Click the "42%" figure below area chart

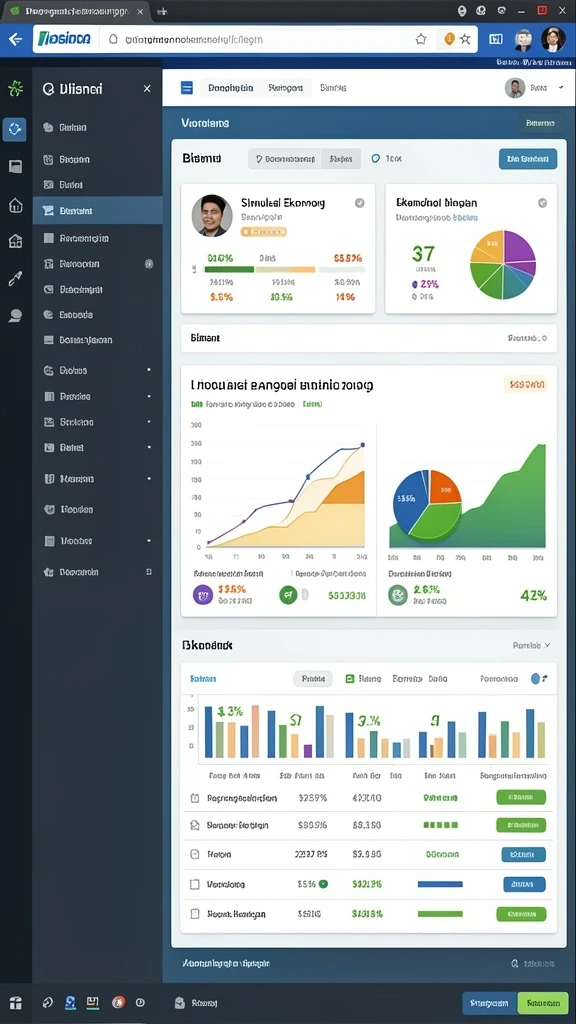534,595
